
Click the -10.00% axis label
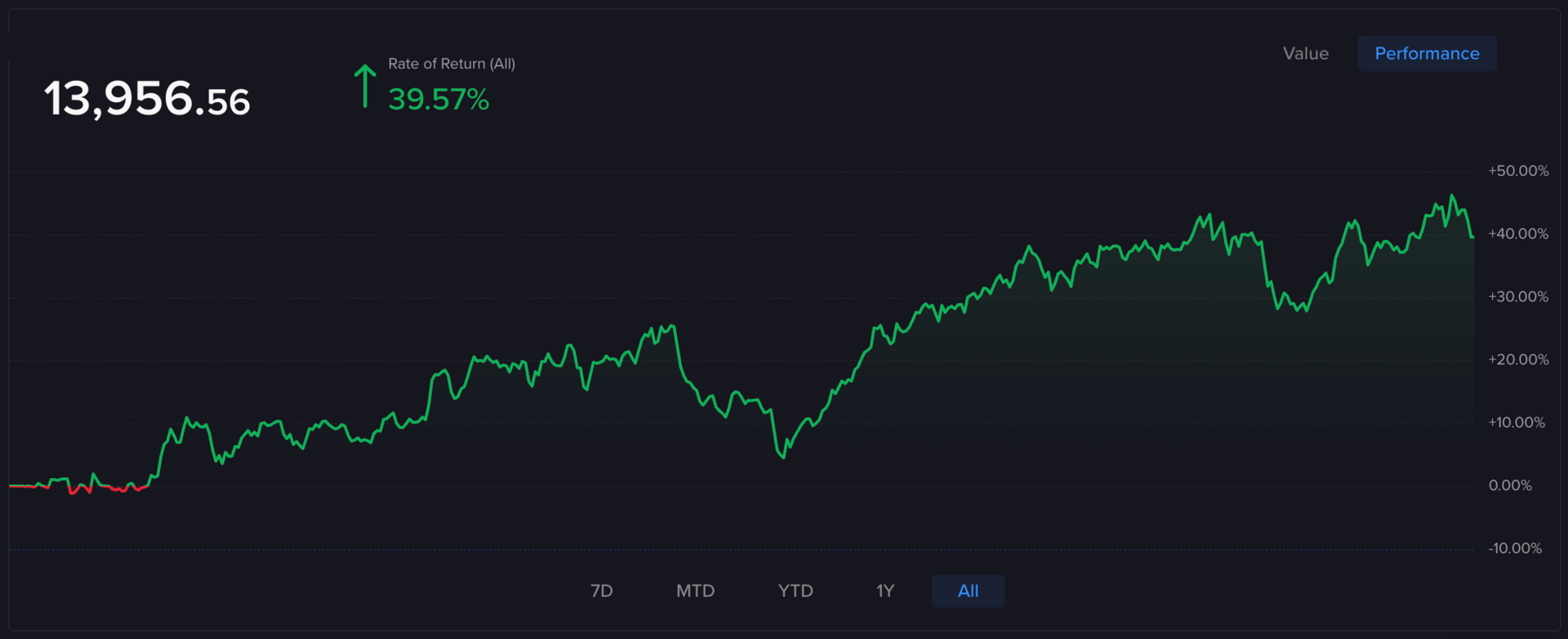(x=1515, y=548)
